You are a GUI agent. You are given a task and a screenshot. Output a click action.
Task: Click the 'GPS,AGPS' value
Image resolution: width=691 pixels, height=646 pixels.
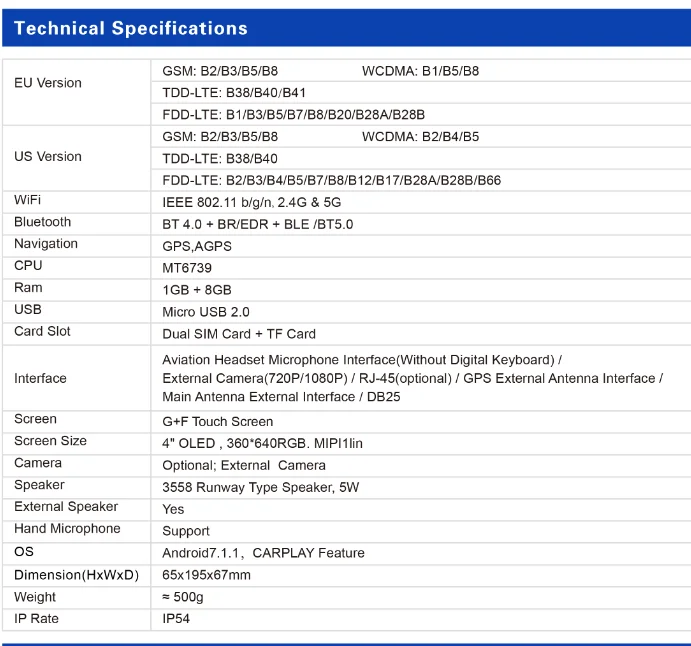(197, 246)
